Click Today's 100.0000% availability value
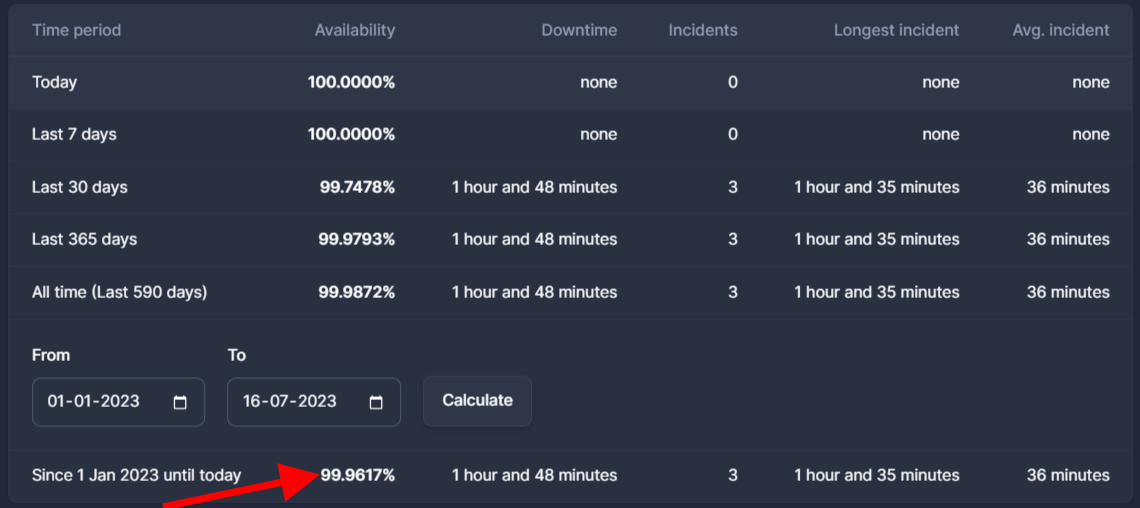1140x508 pixels. pyautogui.click(x=351, y=83)
